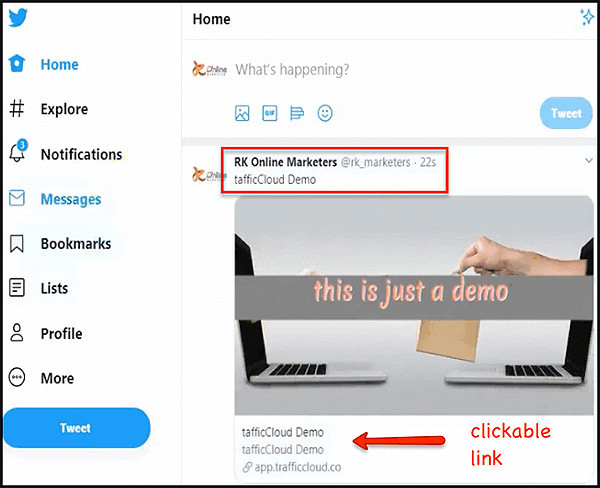
Task: Create a poll using the poll icon
Action: 297,113
